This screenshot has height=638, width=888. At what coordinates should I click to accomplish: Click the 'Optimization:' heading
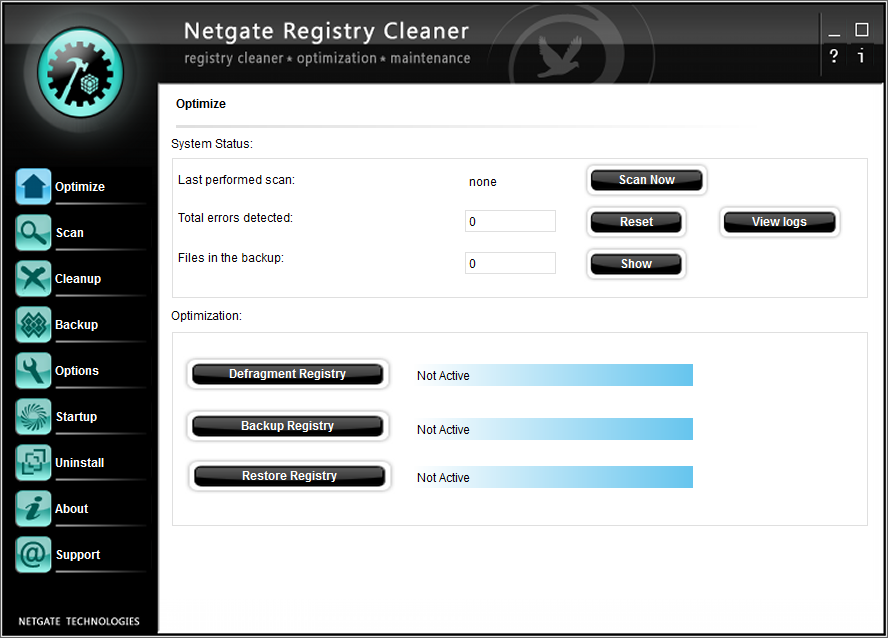pos(206,316)
